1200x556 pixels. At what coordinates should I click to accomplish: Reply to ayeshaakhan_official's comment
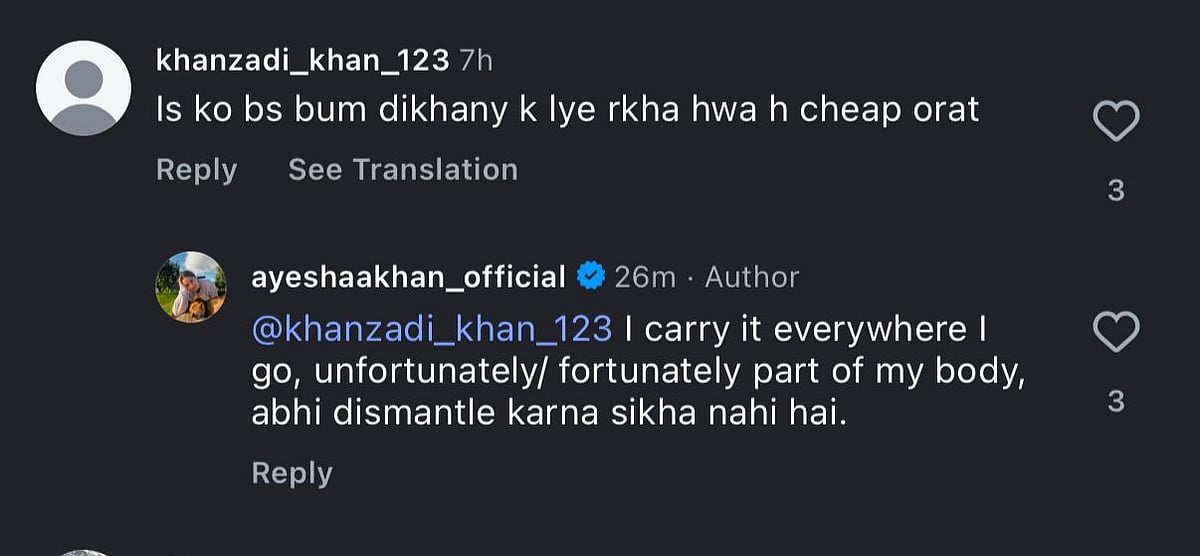coord(291,473)
